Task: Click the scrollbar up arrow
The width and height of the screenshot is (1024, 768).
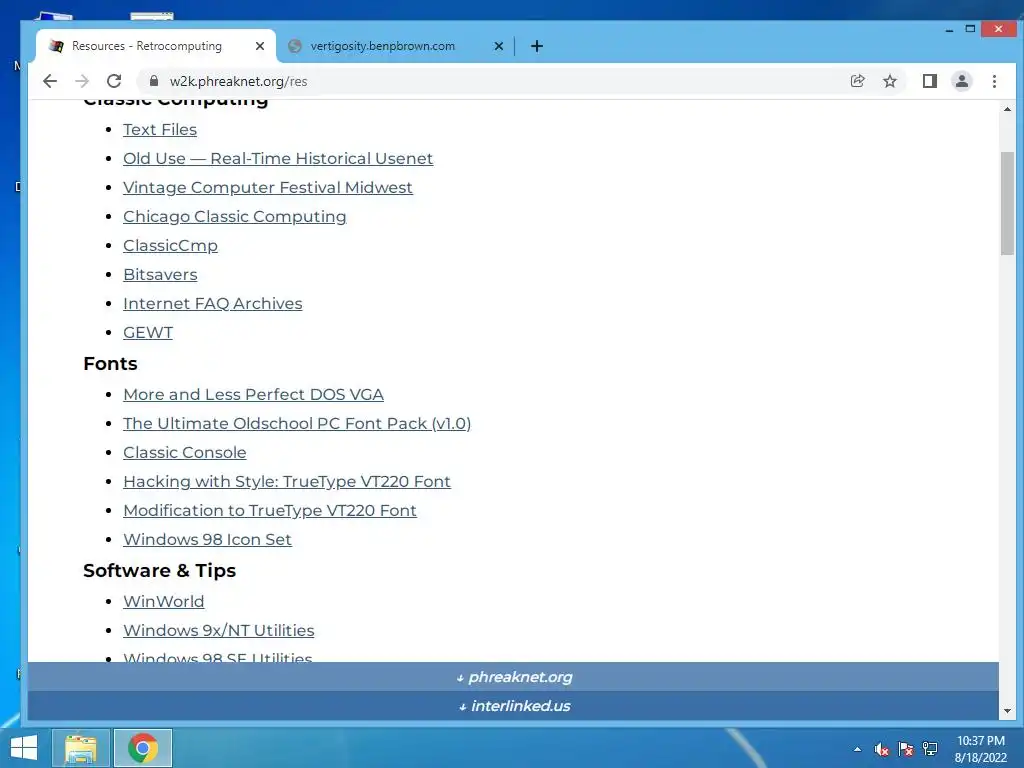Action: [1007, 109]
